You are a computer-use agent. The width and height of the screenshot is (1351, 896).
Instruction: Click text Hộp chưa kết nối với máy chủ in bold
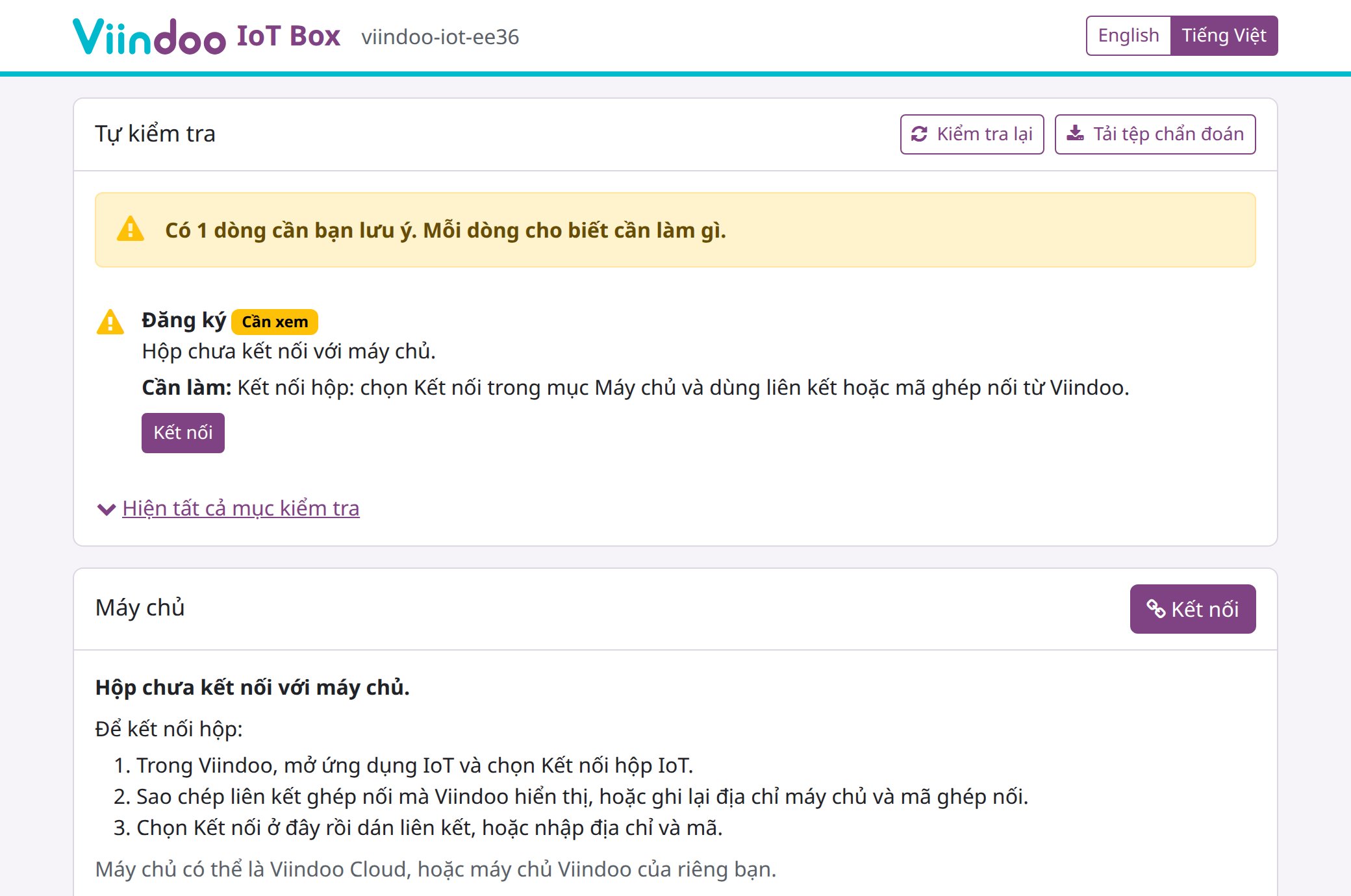[x=253, y=688]
